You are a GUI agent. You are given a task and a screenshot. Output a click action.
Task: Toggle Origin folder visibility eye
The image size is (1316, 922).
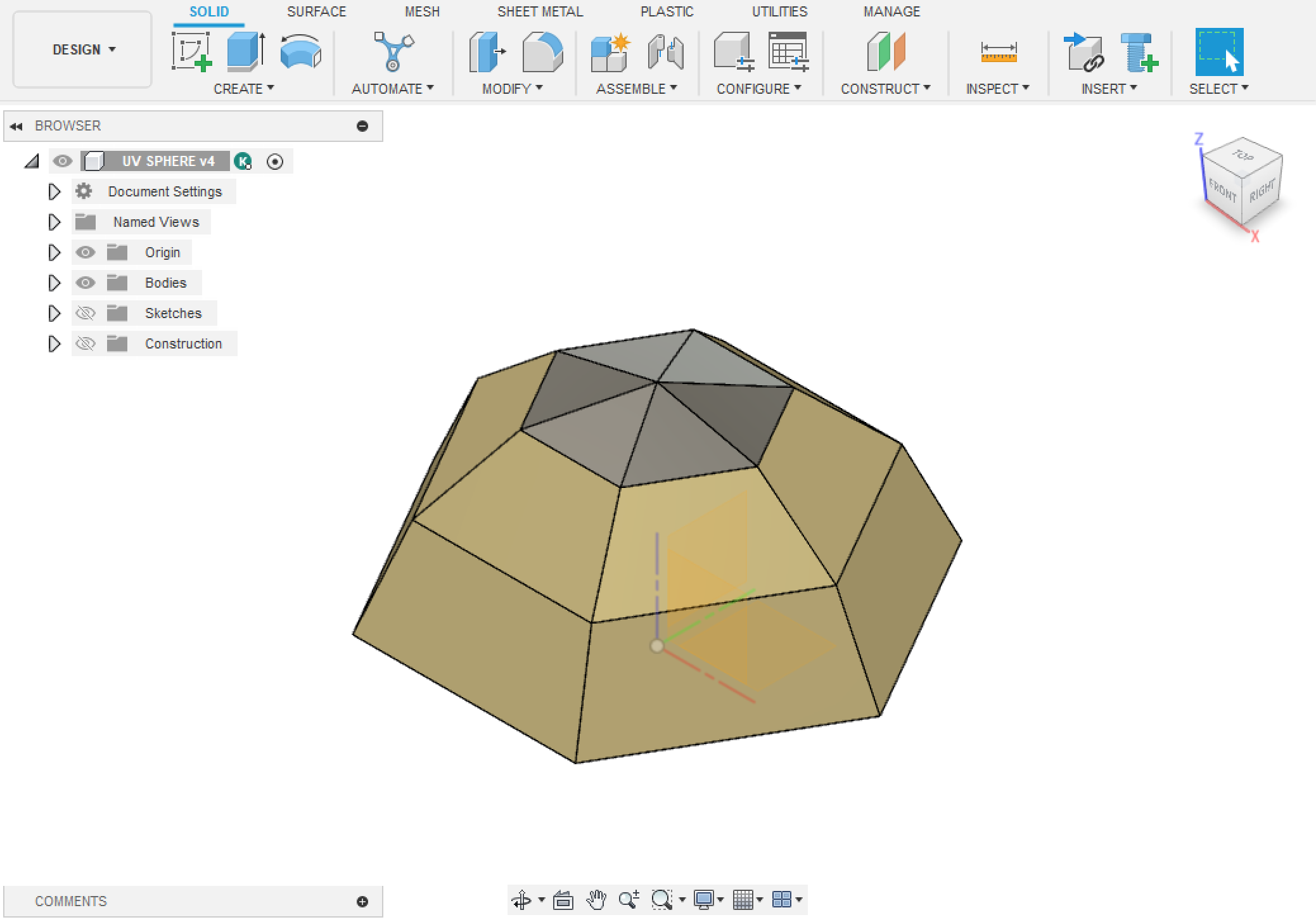[x=85, y=252]
